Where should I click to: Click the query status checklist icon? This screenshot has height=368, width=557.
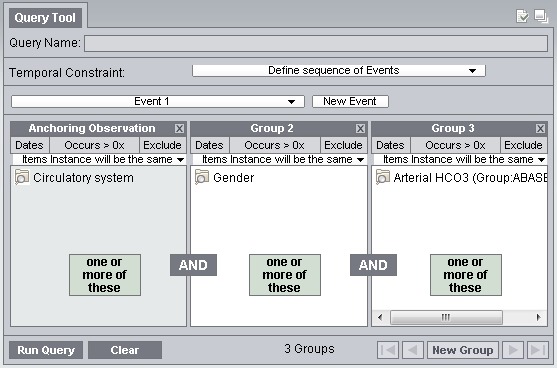click(522, 16)
